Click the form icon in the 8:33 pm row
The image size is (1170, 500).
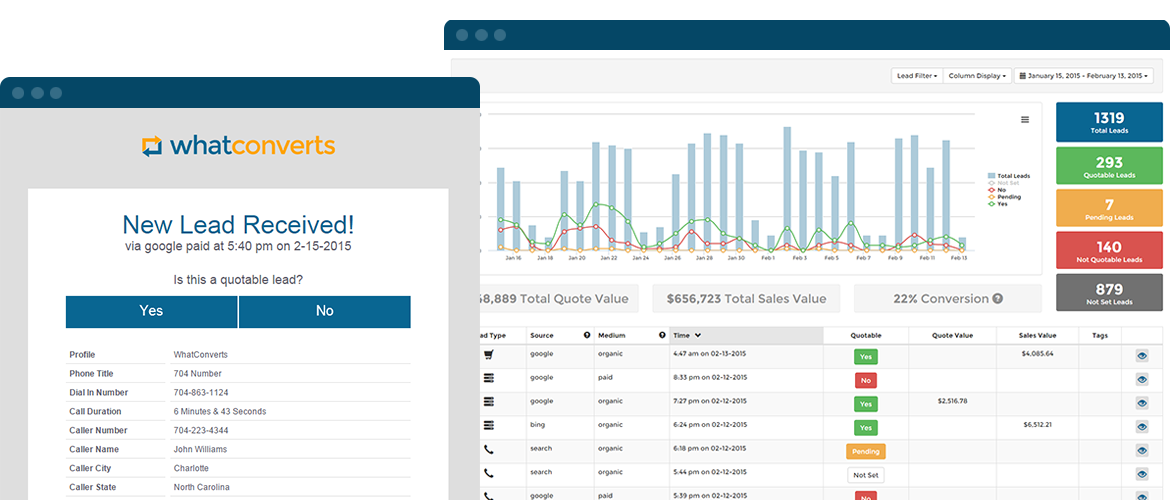tap(489, 379)
